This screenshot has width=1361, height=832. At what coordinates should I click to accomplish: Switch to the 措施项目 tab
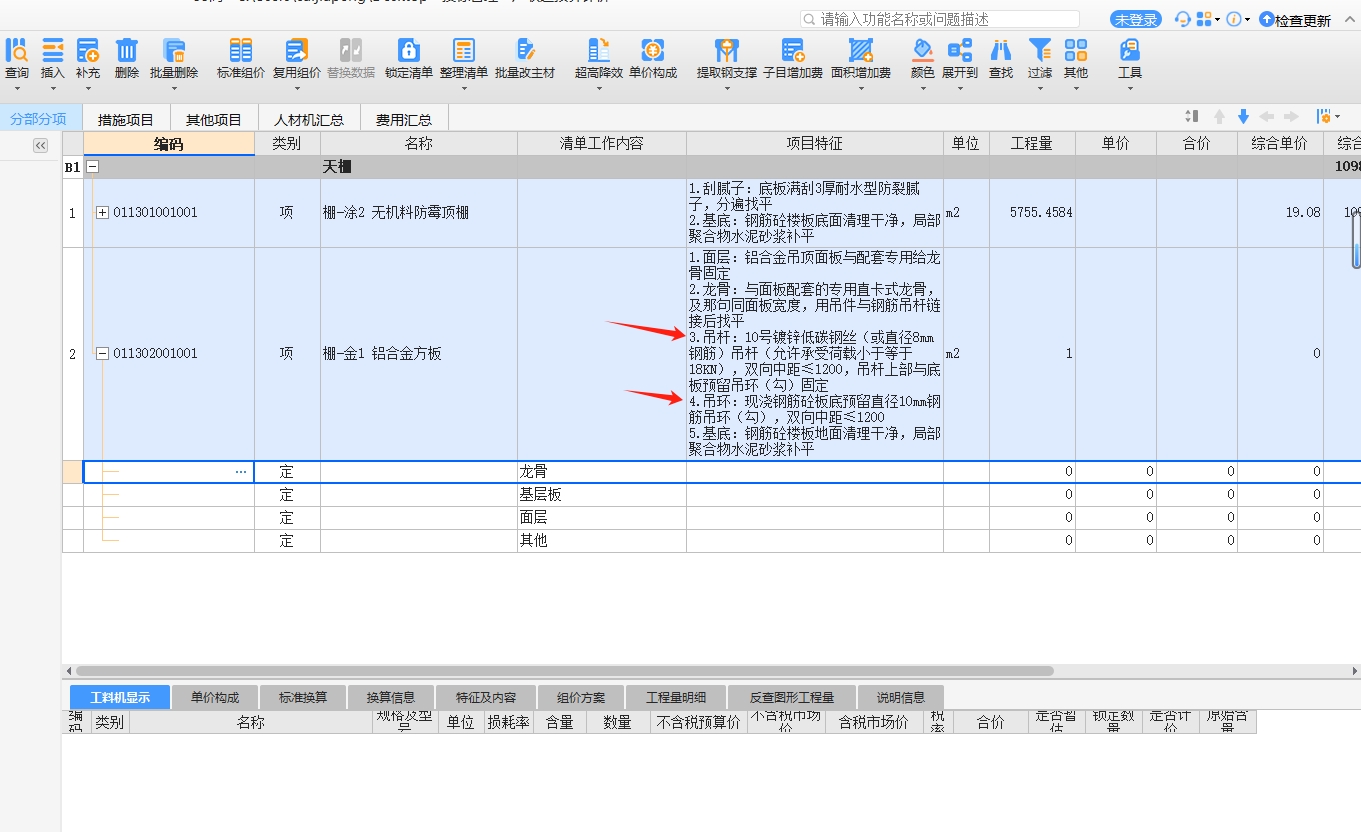pyautogui.click(x=126, y=119)
